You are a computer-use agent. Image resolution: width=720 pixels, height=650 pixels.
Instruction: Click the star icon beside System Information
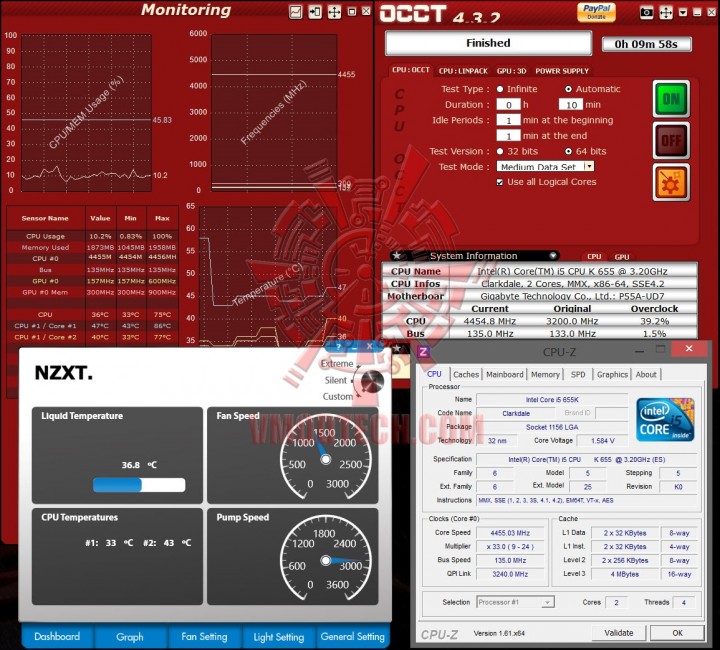(x=397, y=256)
